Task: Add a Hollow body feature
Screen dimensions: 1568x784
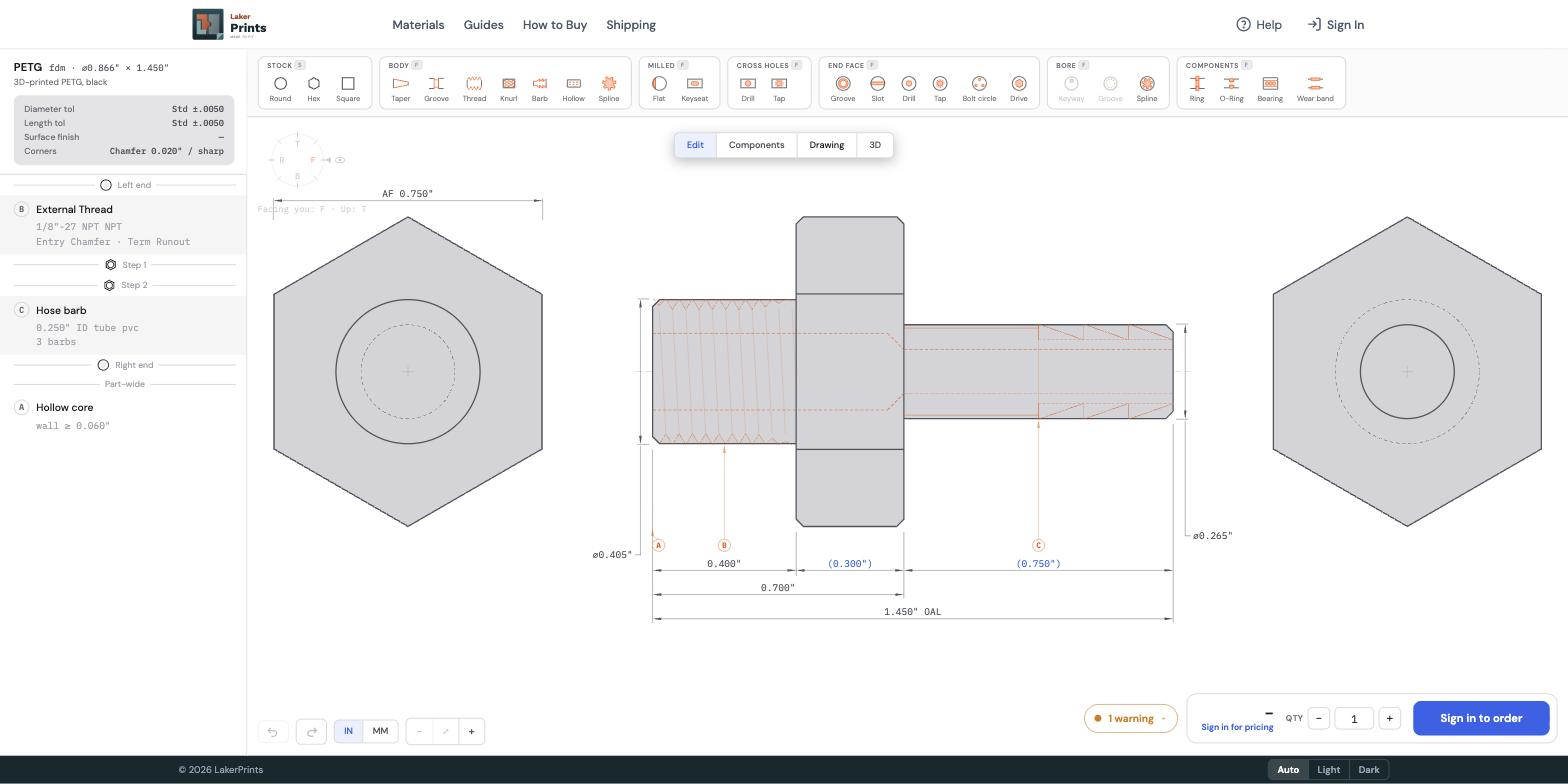Action: tap(574, 88)
